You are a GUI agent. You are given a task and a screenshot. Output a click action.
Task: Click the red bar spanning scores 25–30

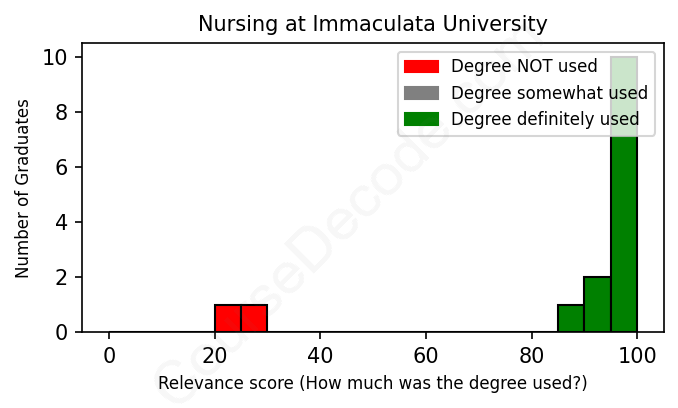(x=254, y=318)
